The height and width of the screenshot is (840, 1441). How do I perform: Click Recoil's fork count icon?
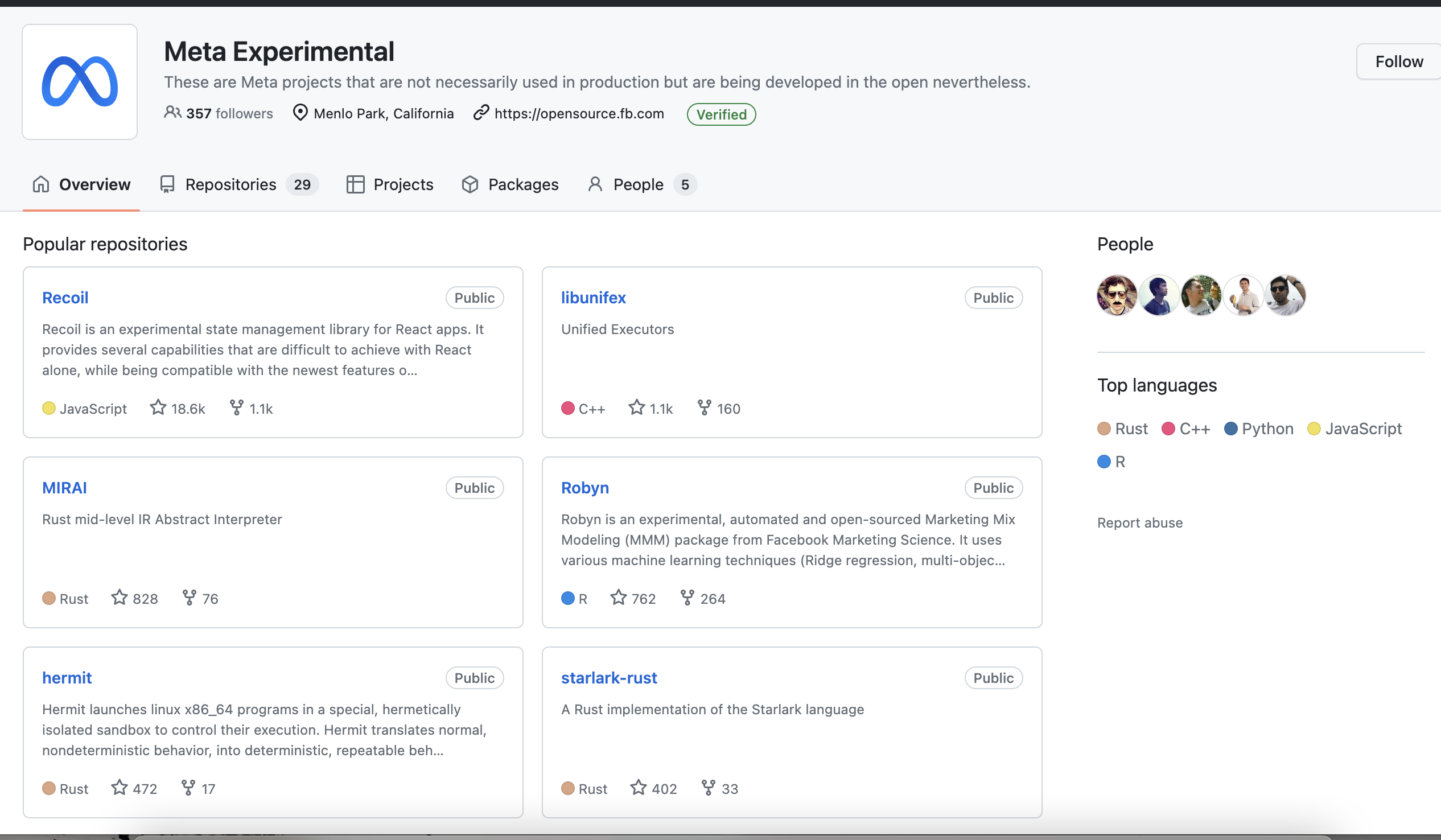coord(236,407)
